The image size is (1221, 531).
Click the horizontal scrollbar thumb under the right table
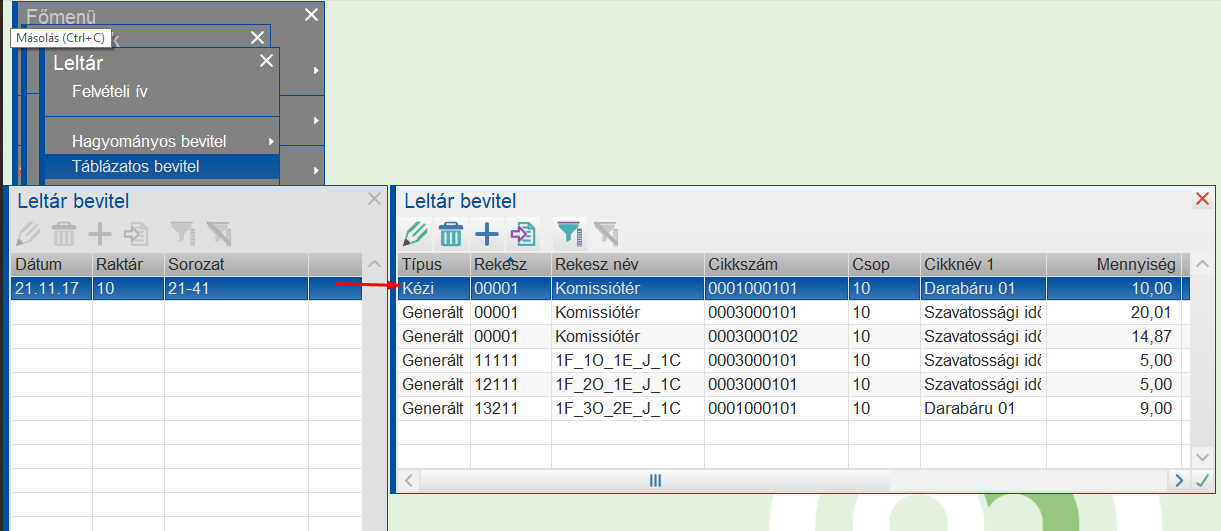(655, 481)
